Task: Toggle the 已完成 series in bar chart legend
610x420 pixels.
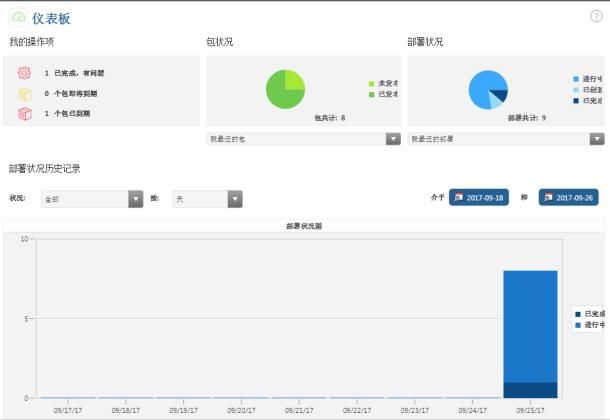Action: (x=590, y=314)
